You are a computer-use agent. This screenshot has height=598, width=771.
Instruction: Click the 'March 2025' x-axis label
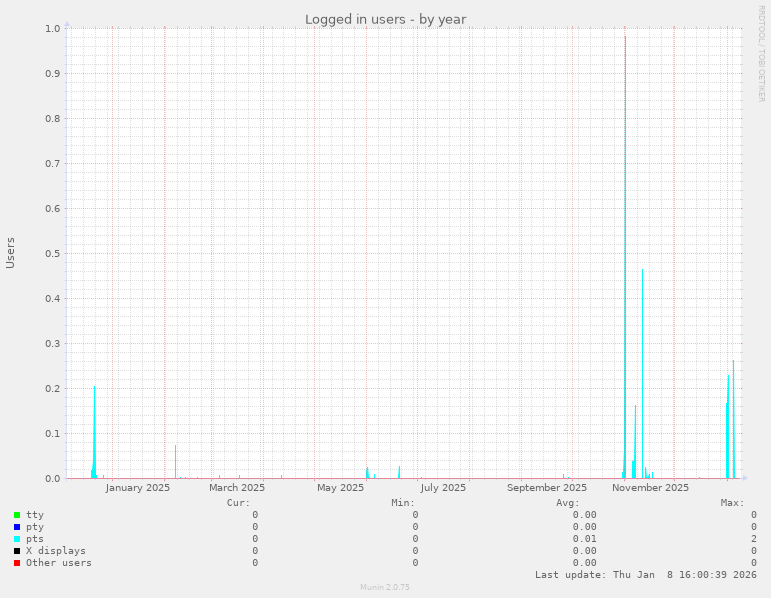(237, 488)
